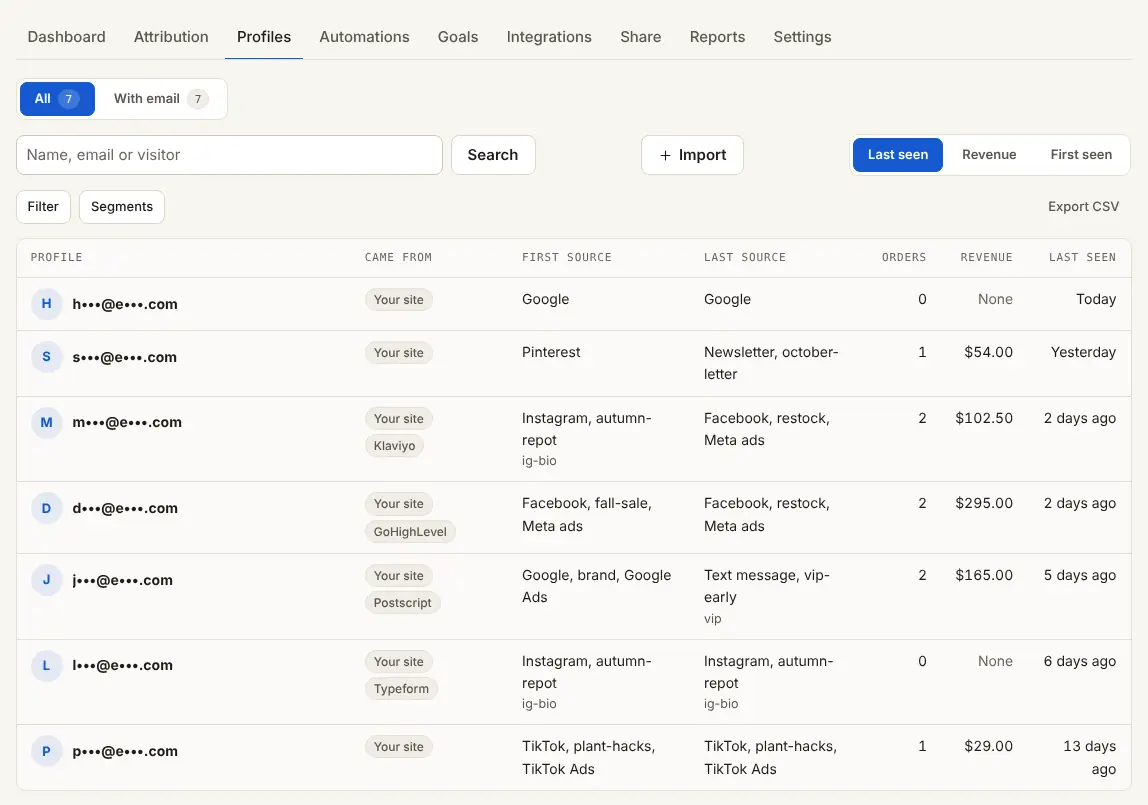The image size is (1148, 805).
Task: Click the $165.00 revenue value
Action: [x=984, y=575]
